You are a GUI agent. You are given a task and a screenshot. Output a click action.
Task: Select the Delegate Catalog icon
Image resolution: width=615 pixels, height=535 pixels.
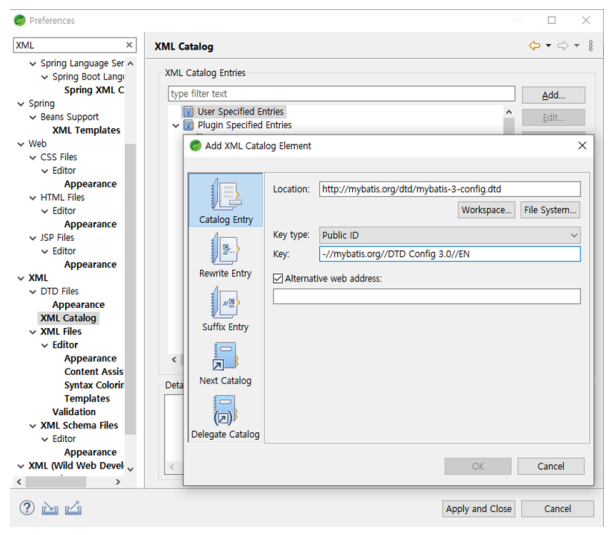point(225,410)
